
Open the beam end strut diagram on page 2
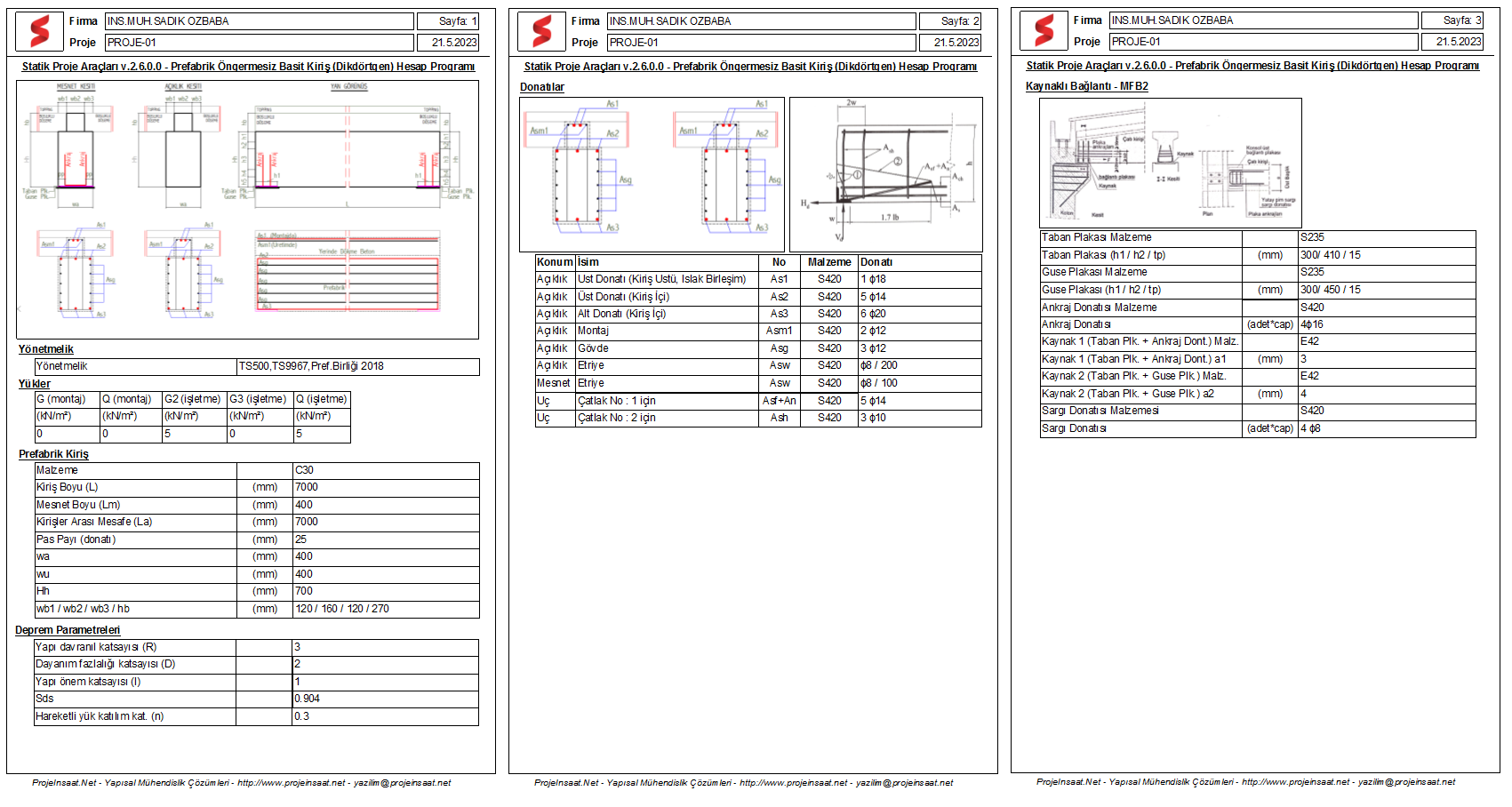(x=886, y=174)
